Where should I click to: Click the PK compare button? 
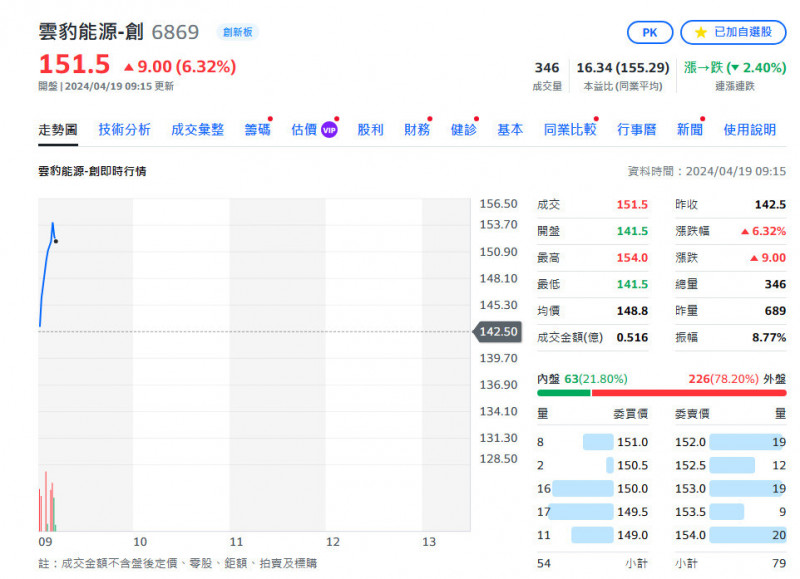(x=649, y=33)
